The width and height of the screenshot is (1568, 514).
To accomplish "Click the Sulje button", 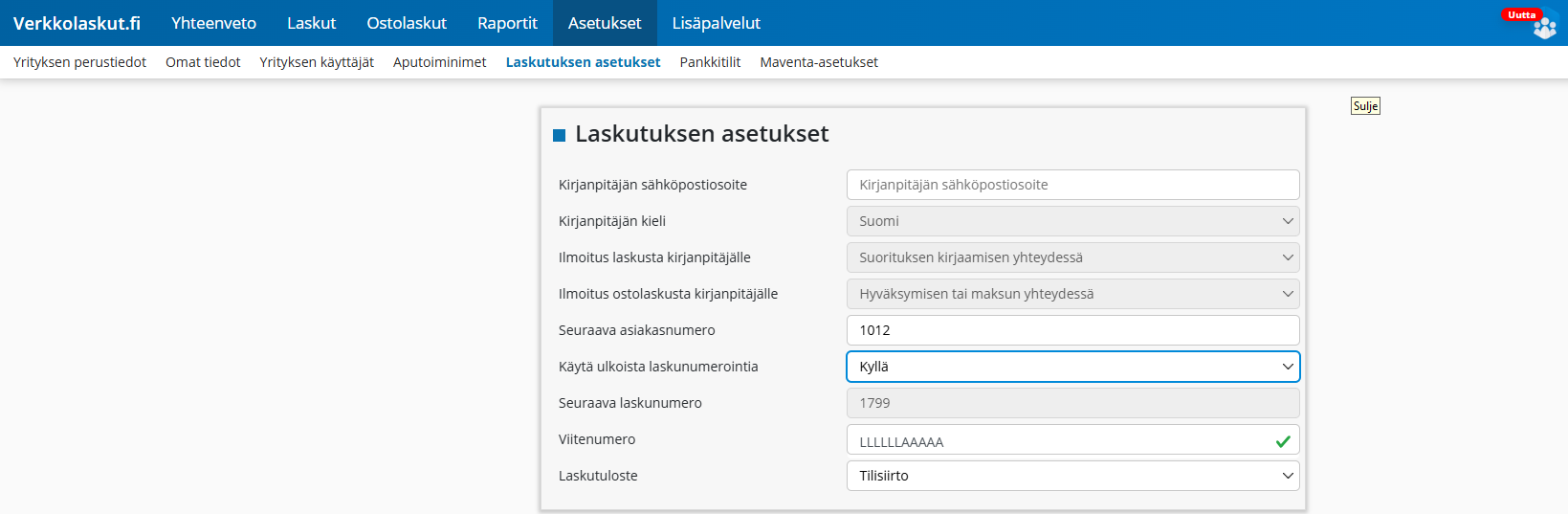I will (1365, 106).
